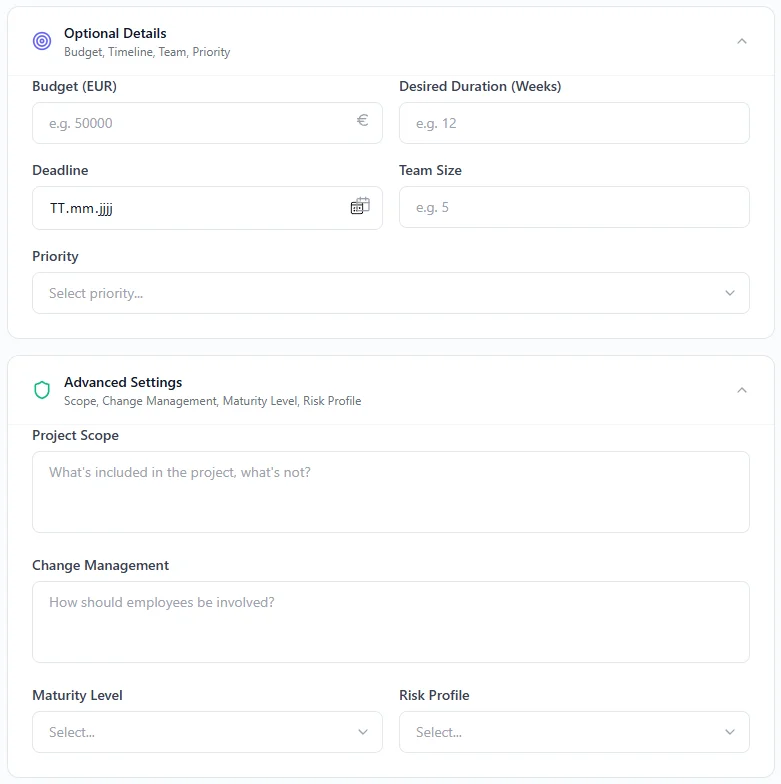The height and width of the screenshot is (784, 781).
Task: Collapse the Advanced Settings section
Action: pos(741,390)
